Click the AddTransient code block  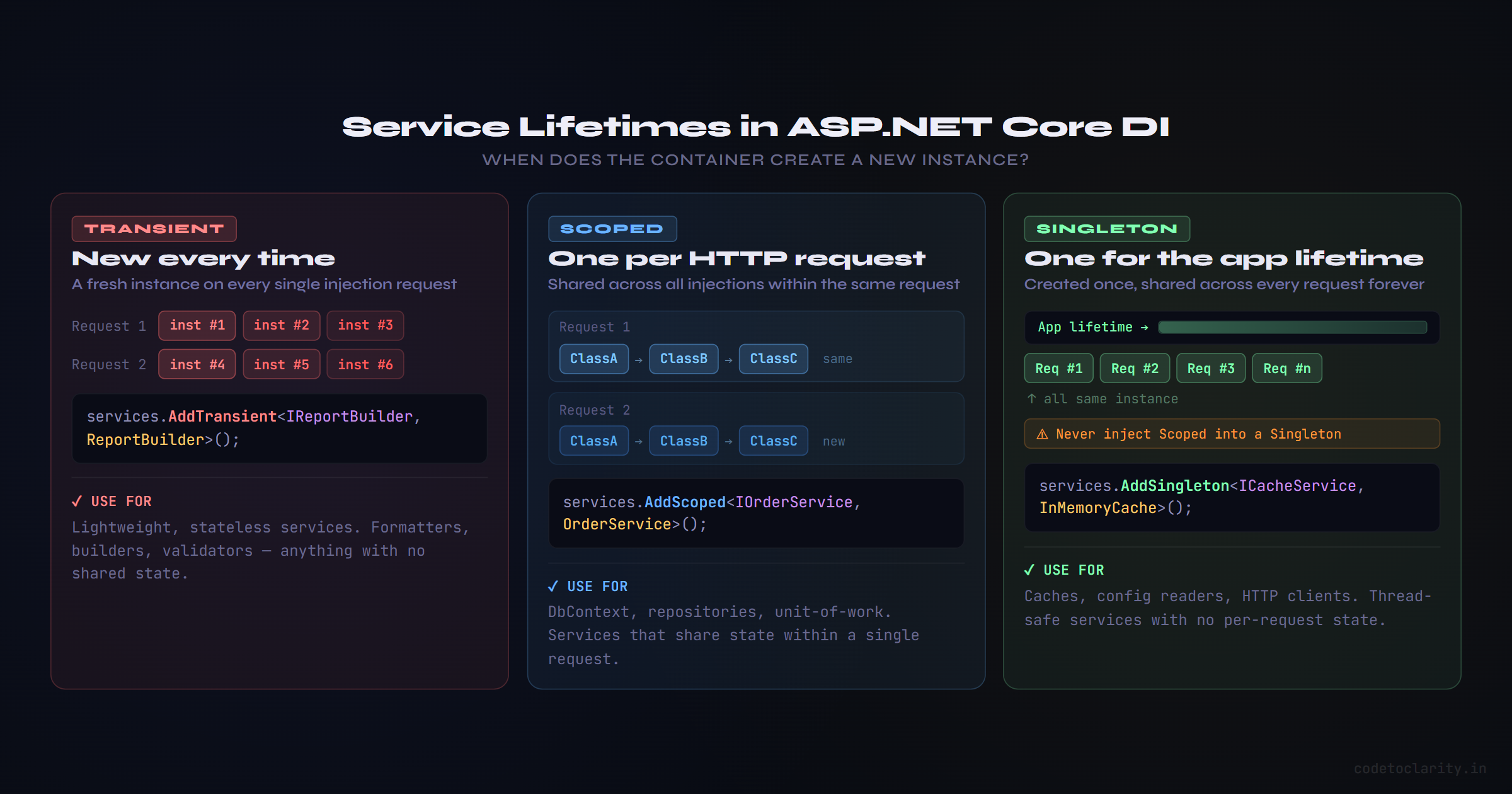(x=279, y=429)
